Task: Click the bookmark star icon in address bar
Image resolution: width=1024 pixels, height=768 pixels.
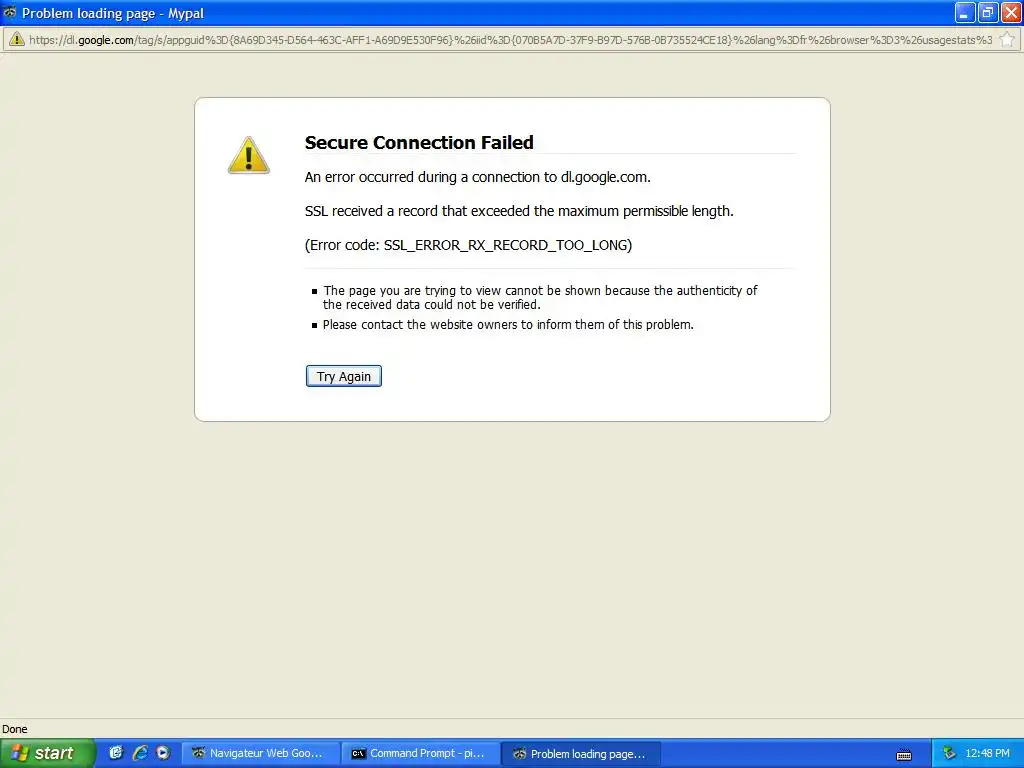Action: point(1007,40)
